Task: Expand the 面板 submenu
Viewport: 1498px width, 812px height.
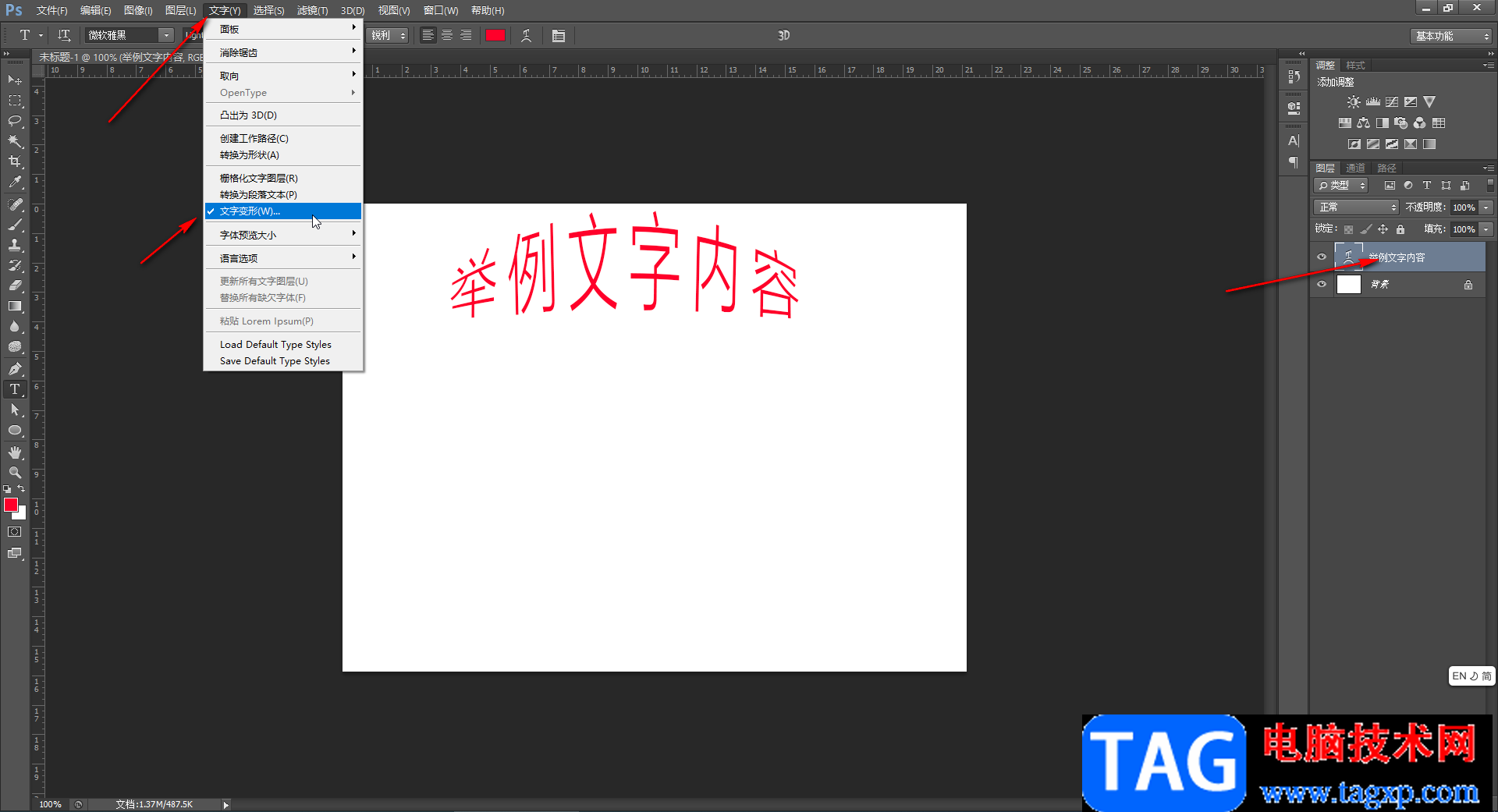Action: tap(283, 29)
